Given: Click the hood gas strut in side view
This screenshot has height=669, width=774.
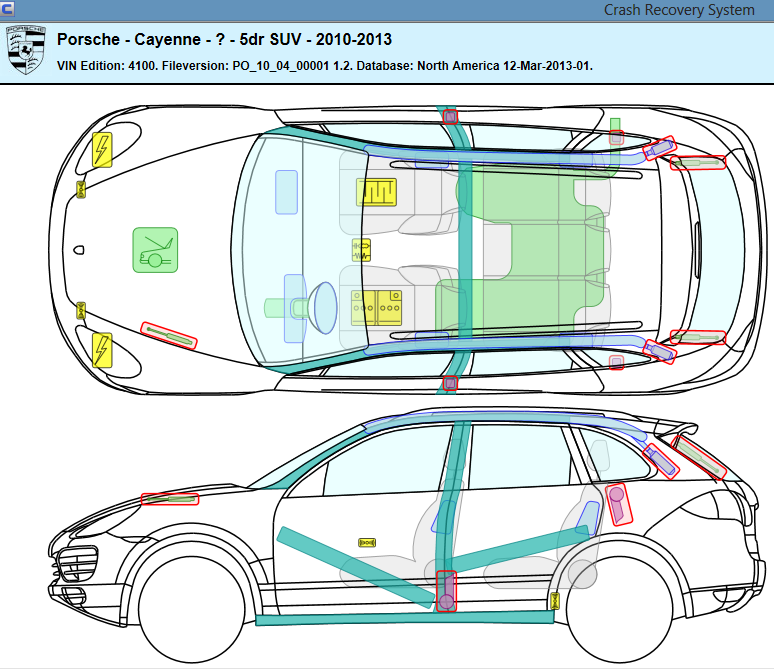Looking at the screenshot, I should pos(170,499).
